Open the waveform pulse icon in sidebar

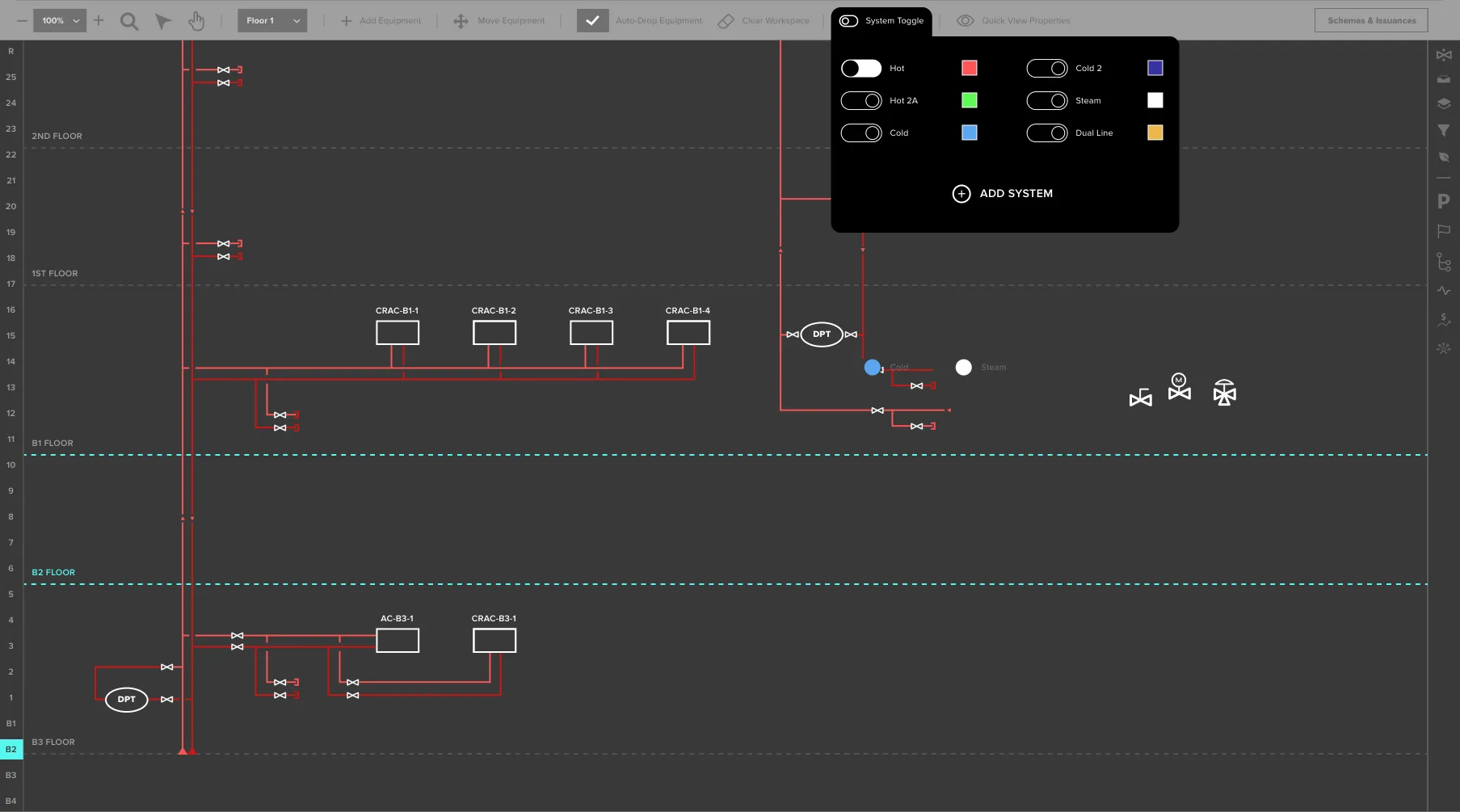click(1444, 291)
